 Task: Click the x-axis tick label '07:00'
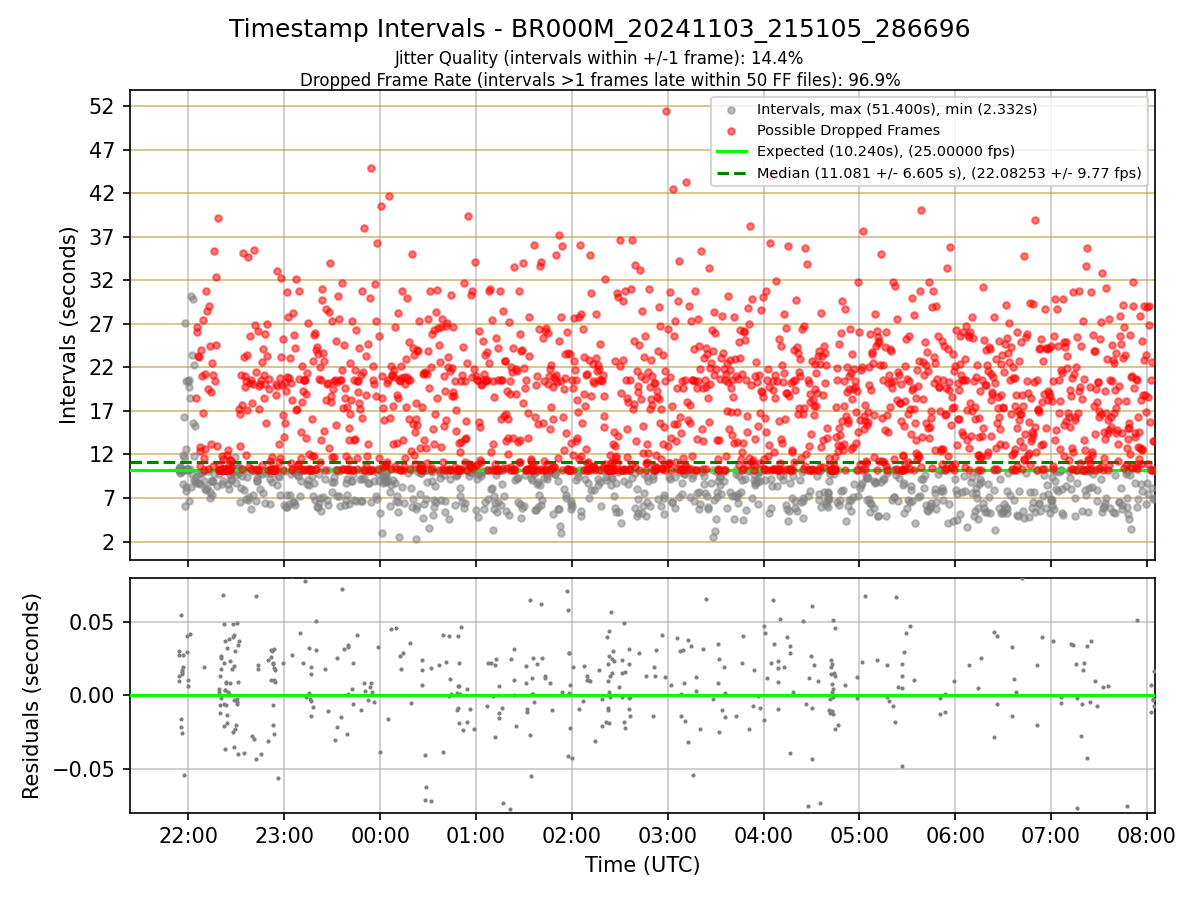point(1051,835)
